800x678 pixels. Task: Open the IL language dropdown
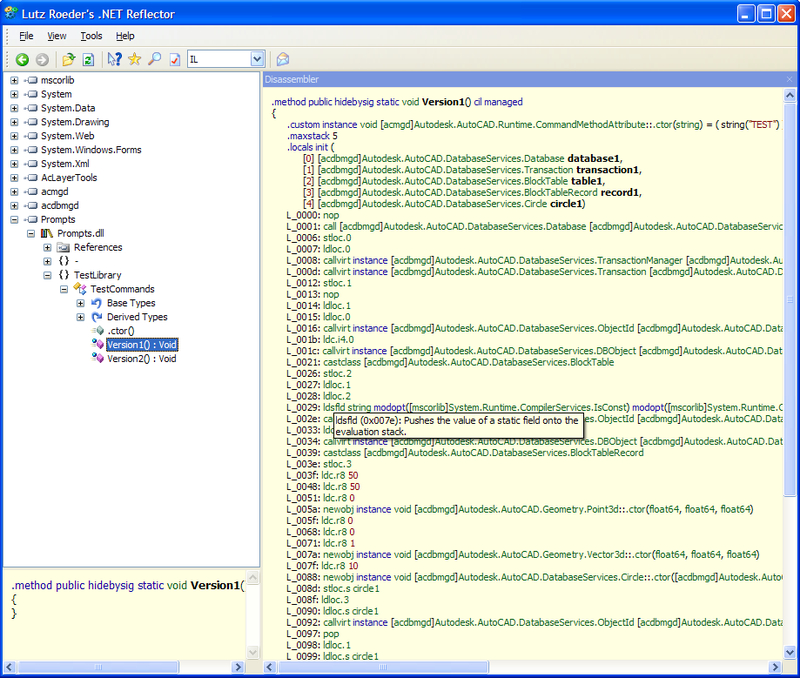[257, 60]
